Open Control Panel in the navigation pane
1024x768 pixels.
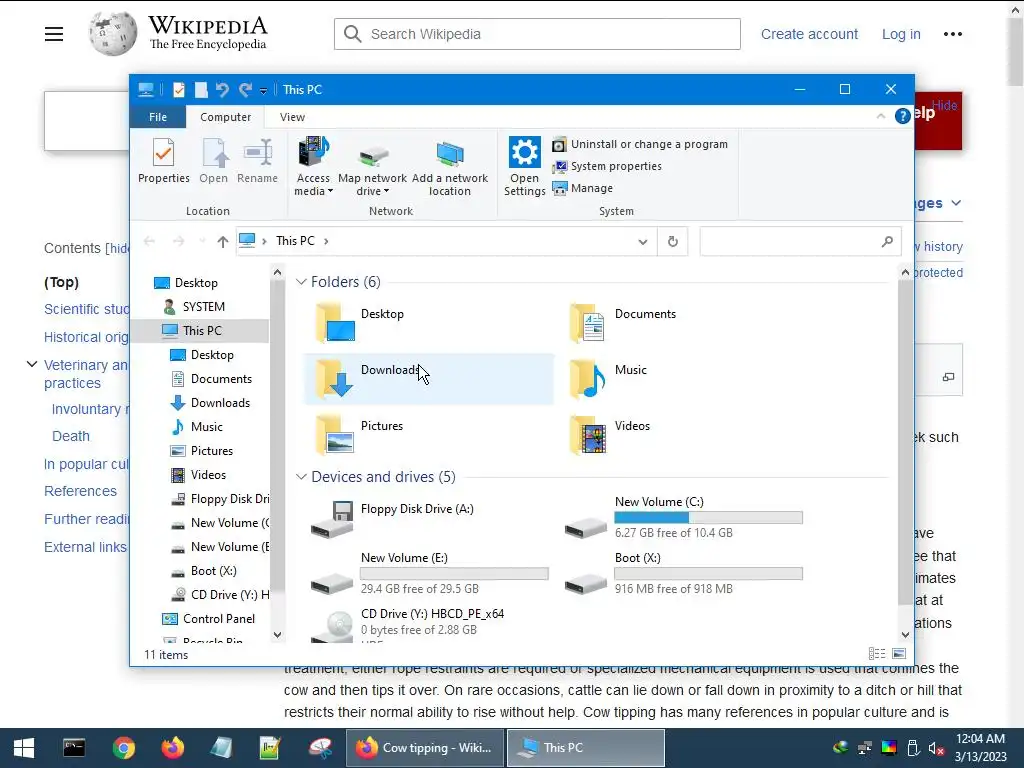tap(219, 619)
